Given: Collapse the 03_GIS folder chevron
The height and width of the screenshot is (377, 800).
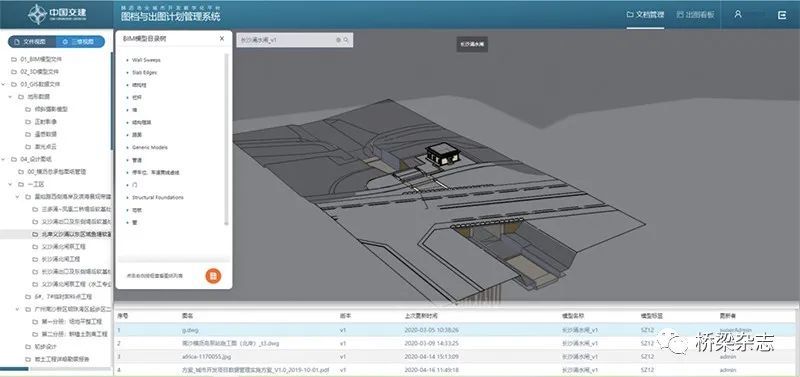Looking at the screenshot, I should pyautogui.click(x=4, y=84).
